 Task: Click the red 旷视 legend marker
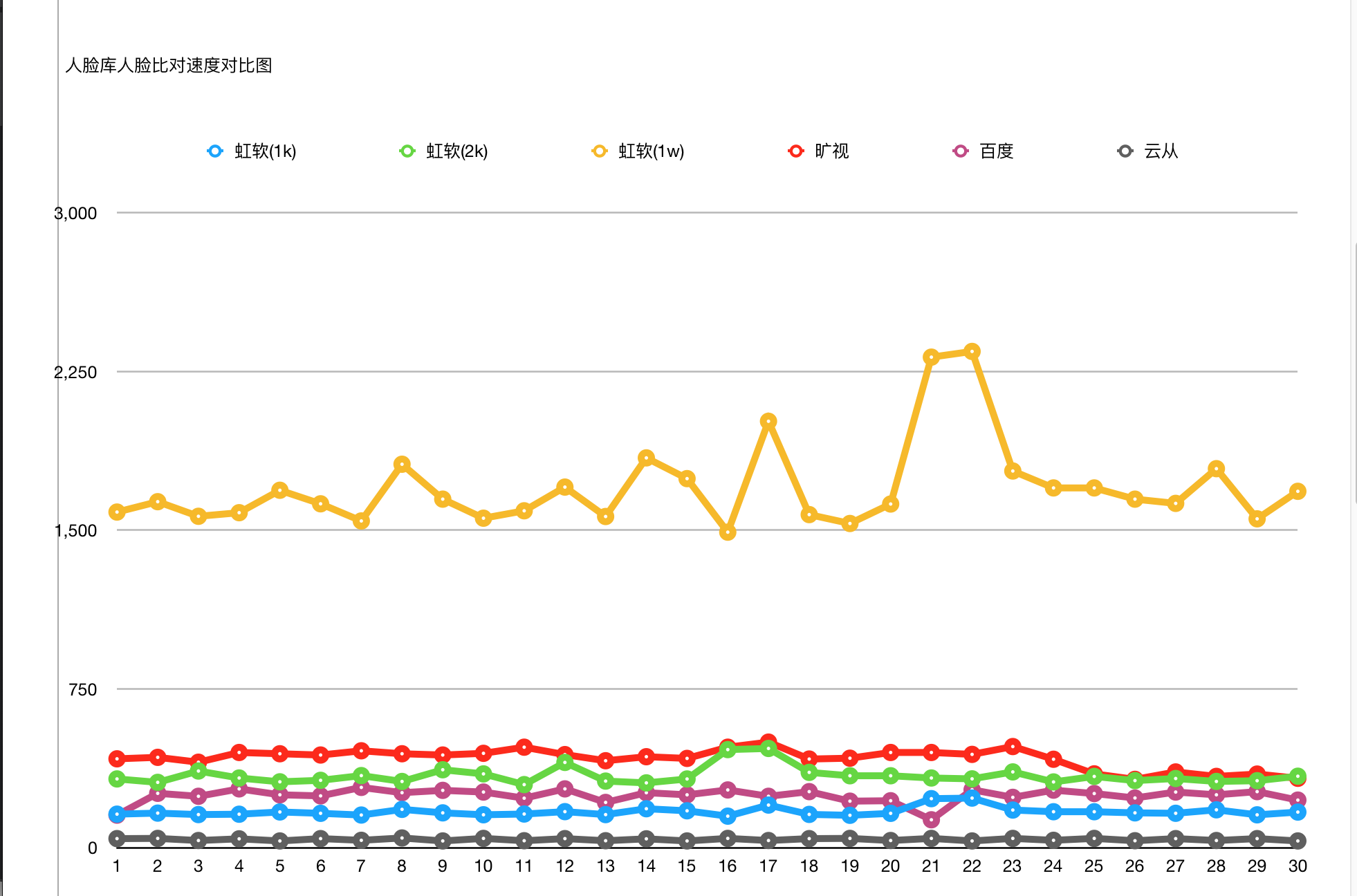click(796, 151)
